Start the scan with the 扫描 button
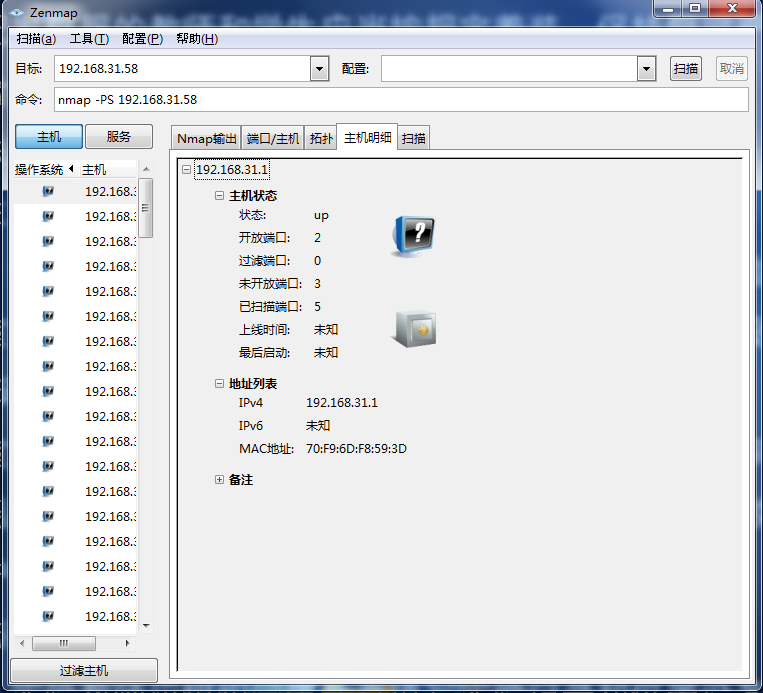The image size is (763, 693). click(686, 69)
